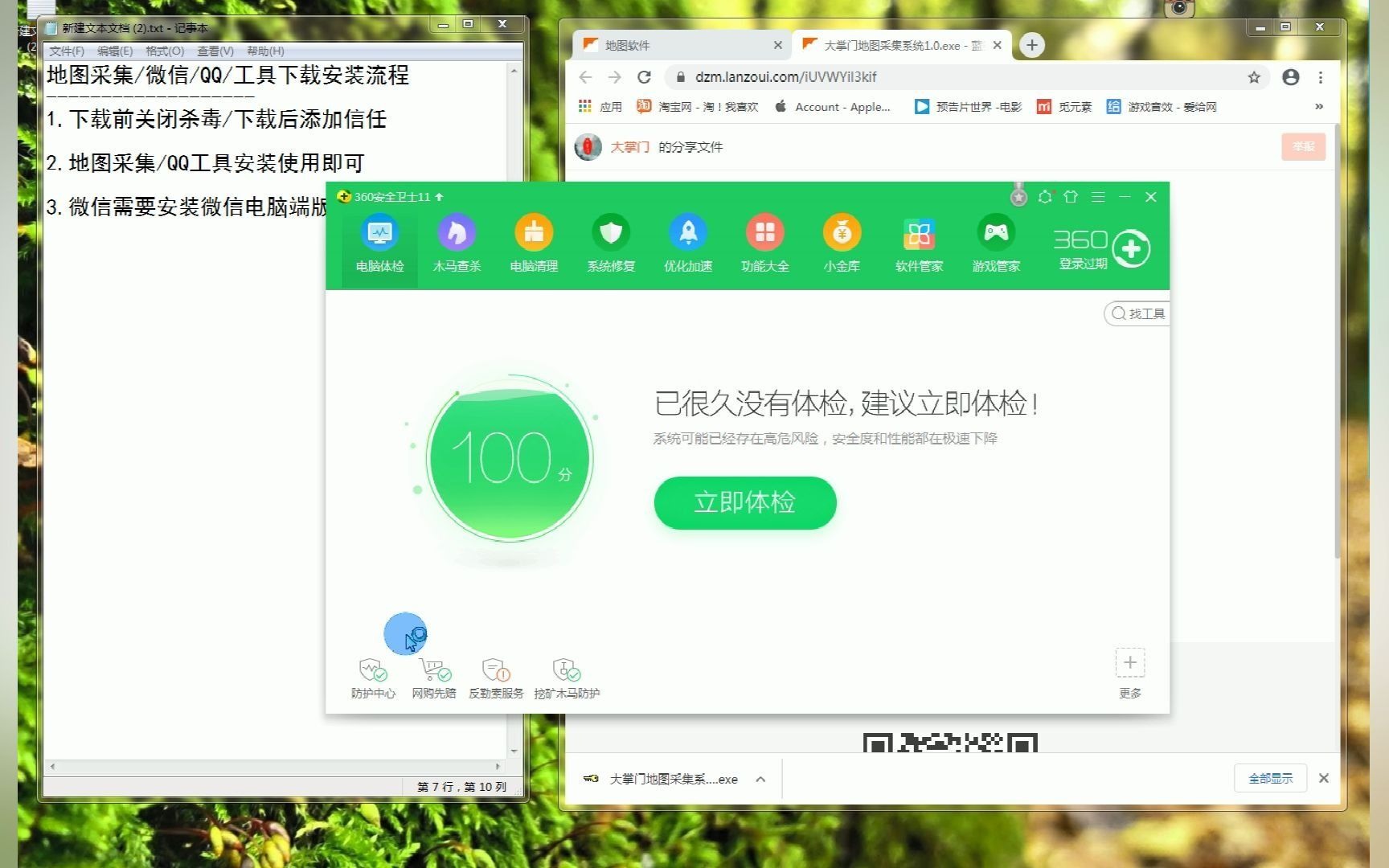Reload the lanzoui page
The image size is (1389, 868).
pos(644,77)
